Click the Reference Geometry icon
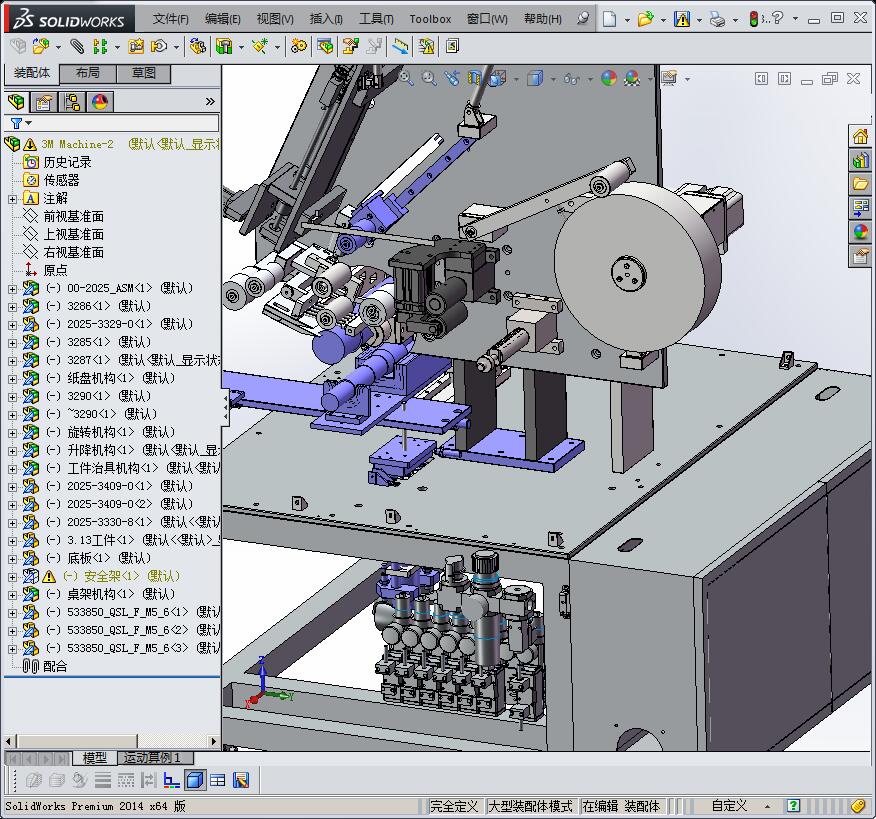The image size is (876, 819). pos(260,46)
